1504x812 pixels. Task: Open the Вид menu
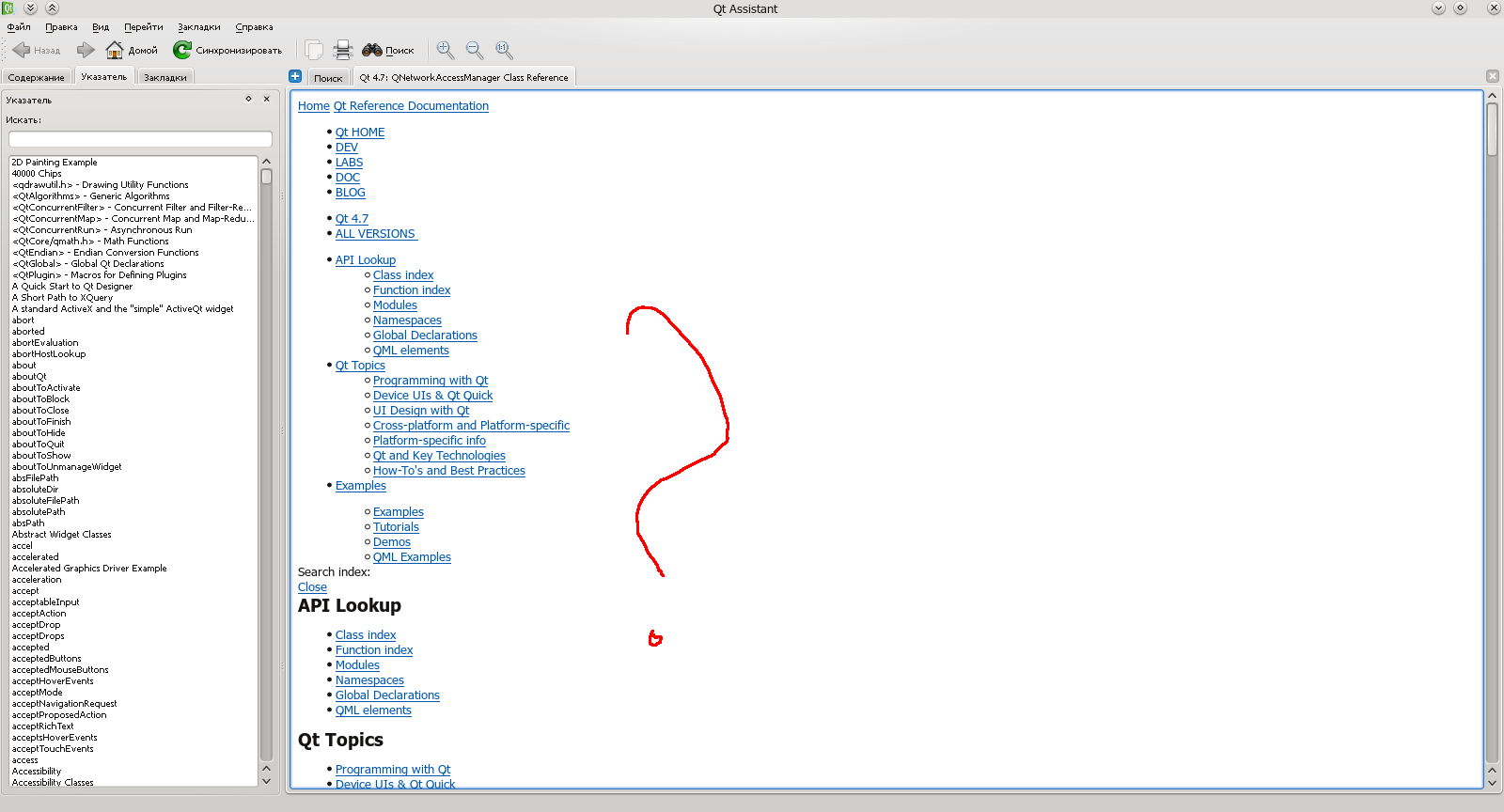coord(101,27)
